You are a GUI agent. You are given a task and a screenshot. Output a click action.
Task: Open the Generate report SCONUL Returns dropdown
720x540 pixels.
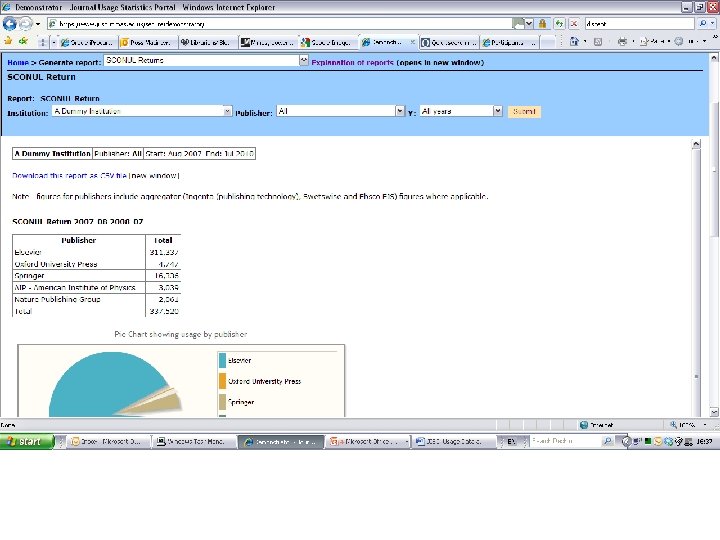206,60
